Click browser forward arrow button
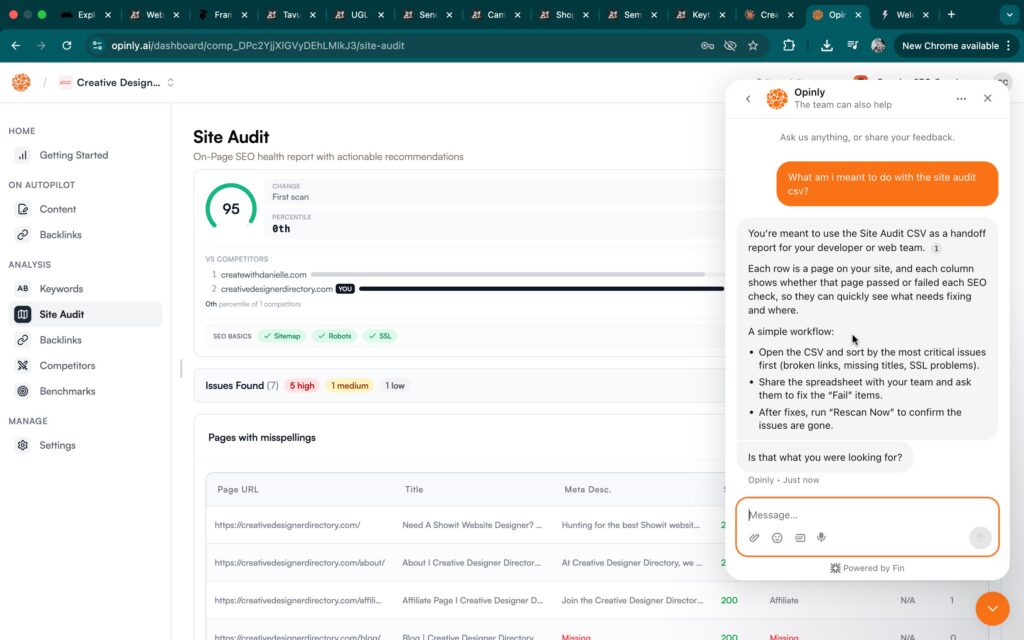This screenshot has width=1024, height=640. (40, 46)
